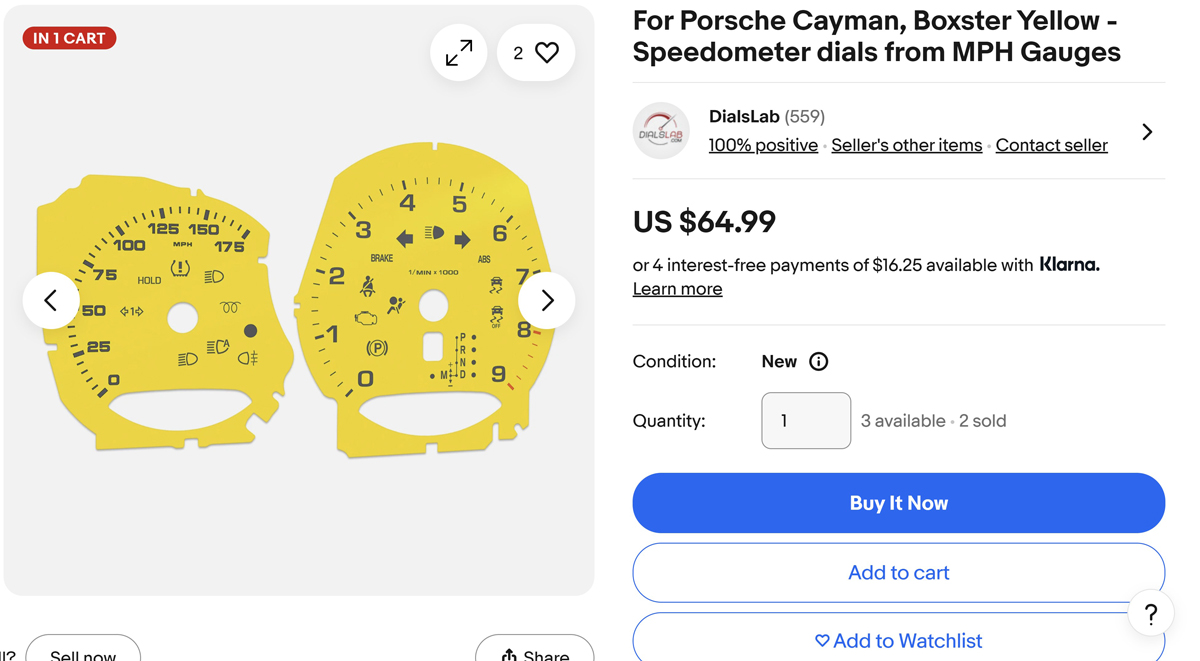Open Klarna Learn more link
Image resolution: width=1200 pixels, height=661 pixels.
(677, 289)
